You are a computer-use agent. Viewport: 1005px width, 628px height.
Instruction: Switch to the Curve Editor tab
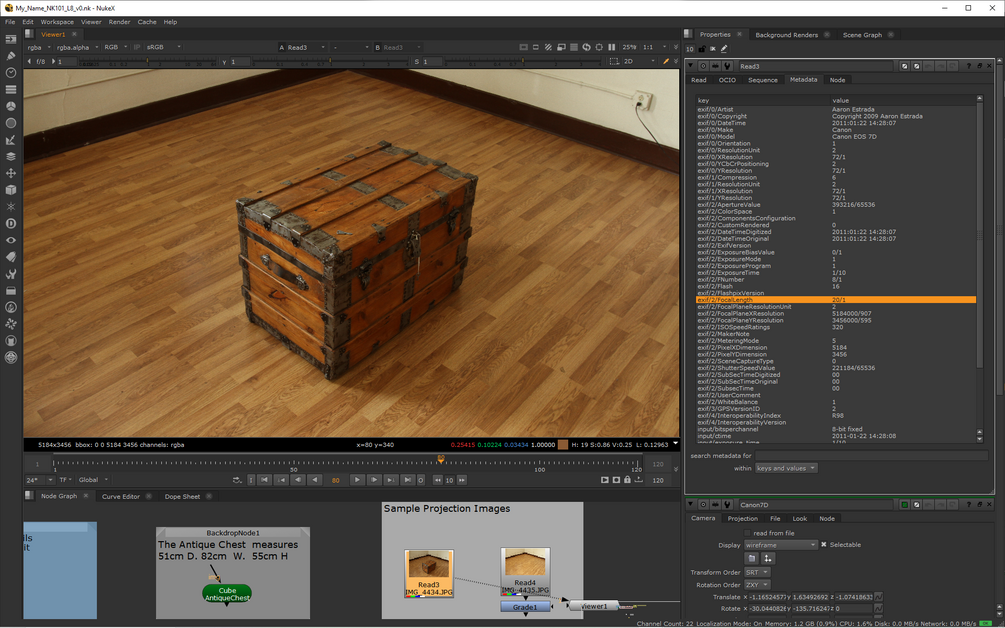click(120, 497)
